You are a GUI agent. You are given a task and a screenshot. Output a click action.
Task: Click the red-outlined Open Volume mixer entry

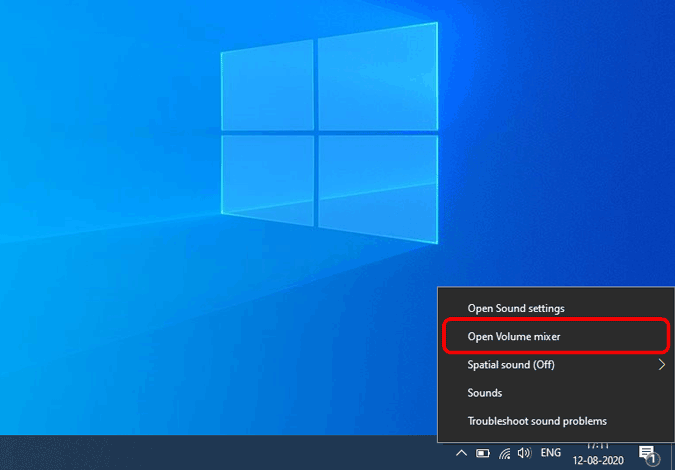point(556,336)
